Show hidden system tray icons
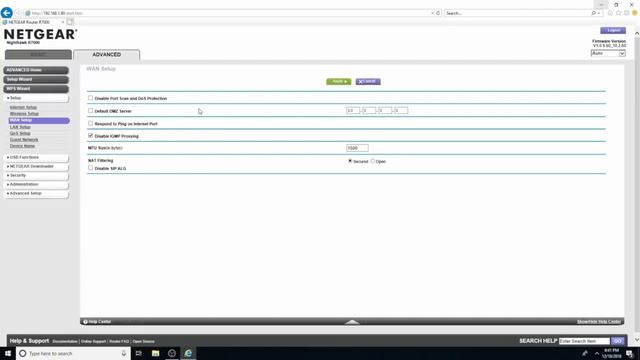The width and height of the screenshot is (640, 360). click(597, 353)
